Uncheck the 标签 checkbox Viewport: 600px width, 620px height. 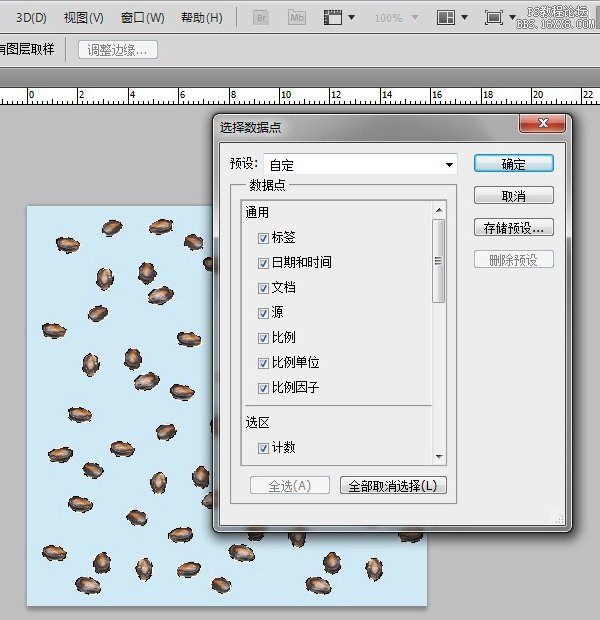pos(263,238)
